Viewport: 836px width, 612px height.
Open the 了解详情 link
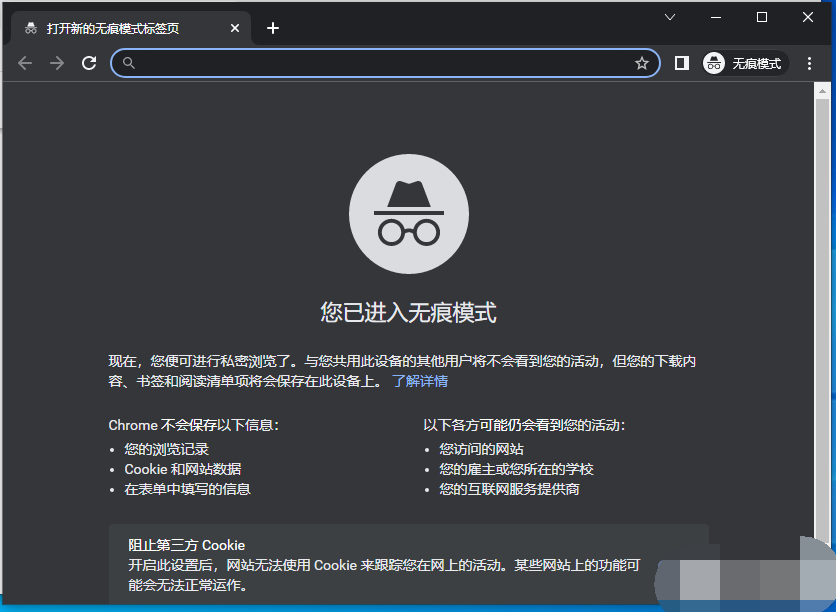pos(420,381)
